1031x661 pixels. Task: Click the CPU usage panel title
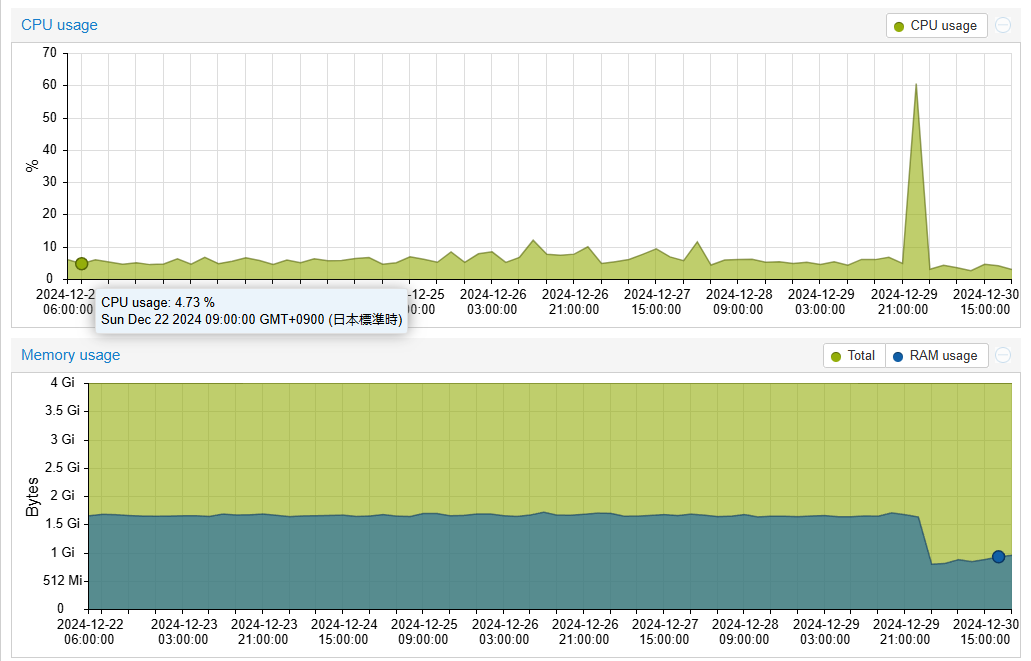[59, 25]
